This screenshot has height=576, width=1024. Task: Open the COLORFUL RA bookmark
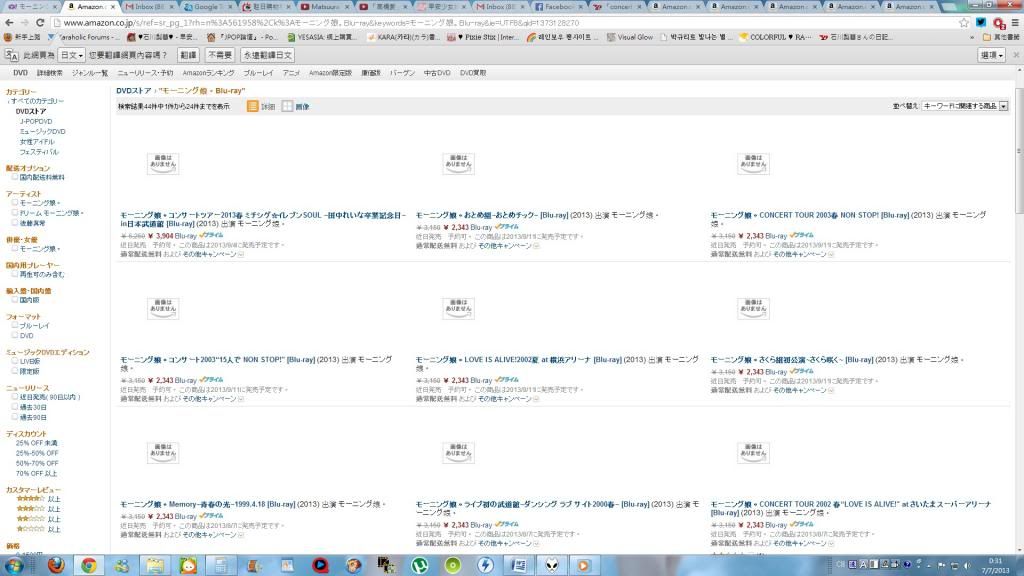(775, 37)
